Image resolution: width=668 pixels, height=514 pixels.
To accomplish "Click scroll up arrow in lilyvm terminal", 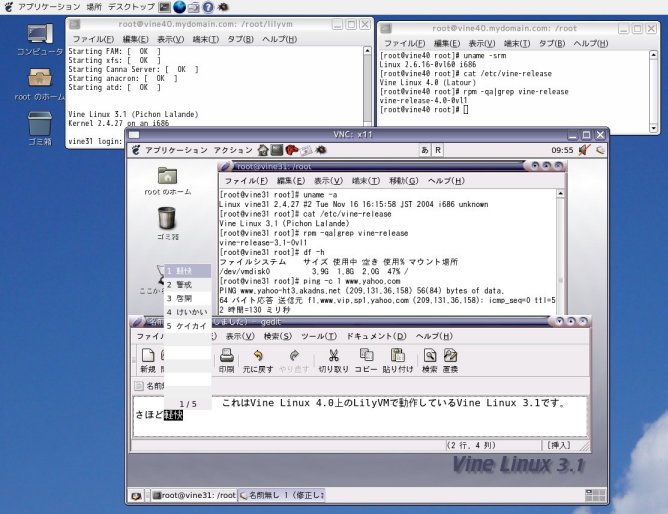I will pyautogui.click(x=367, y=51).
